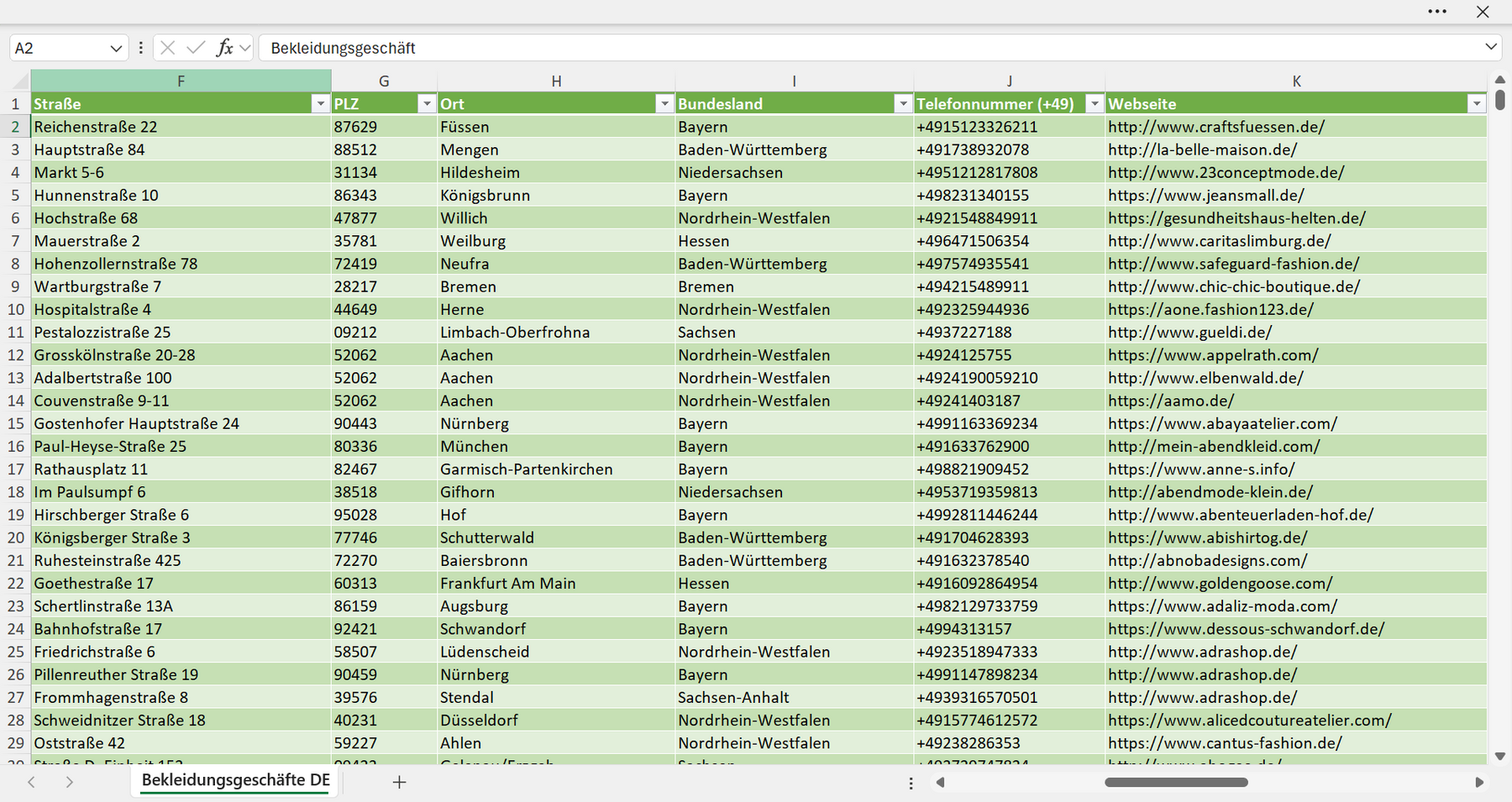
Task: Click the Cancel X icon in formula bar
Action: click(168, 48)
